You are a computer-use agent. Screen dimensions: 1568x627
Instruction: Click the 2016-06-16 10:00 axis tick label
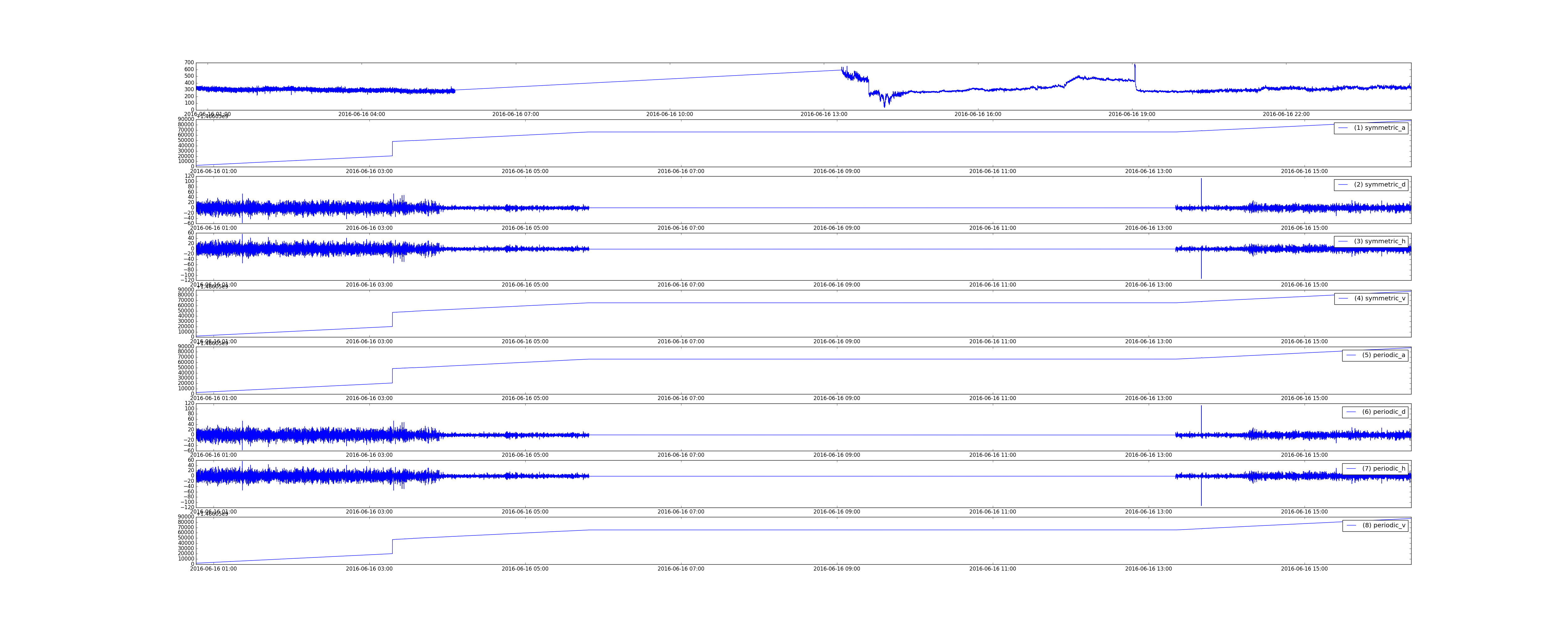pyautogui.click(x=670, y=114)
